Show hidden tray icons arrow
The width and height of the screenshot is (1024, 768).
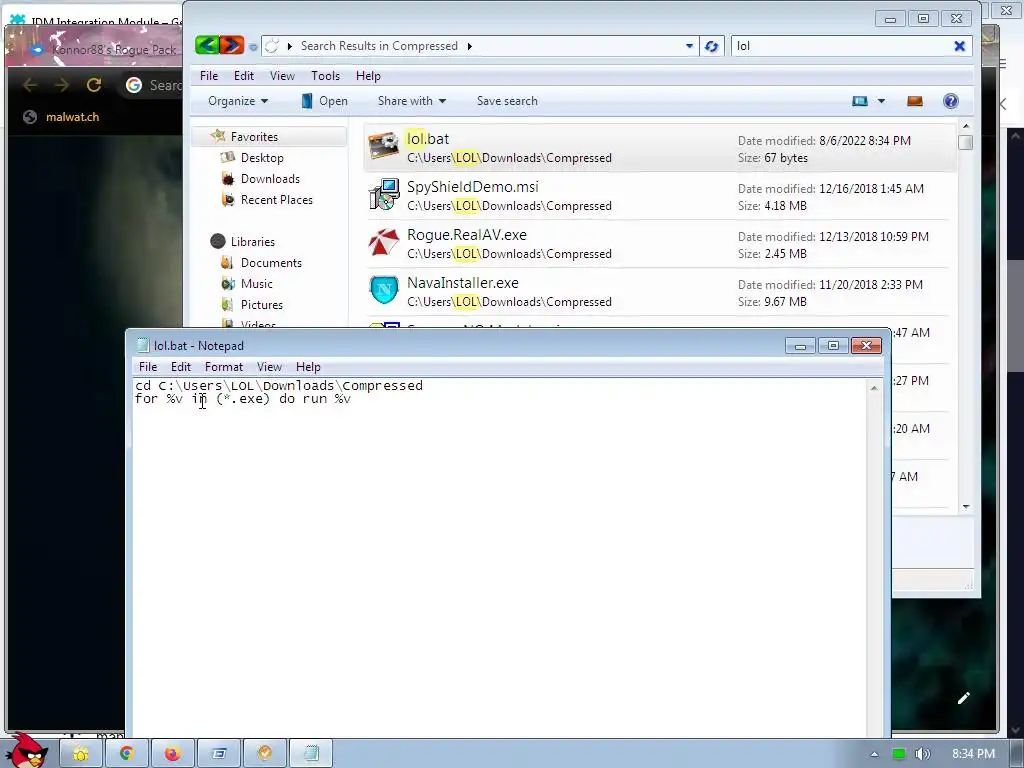[x=874, y=754]
